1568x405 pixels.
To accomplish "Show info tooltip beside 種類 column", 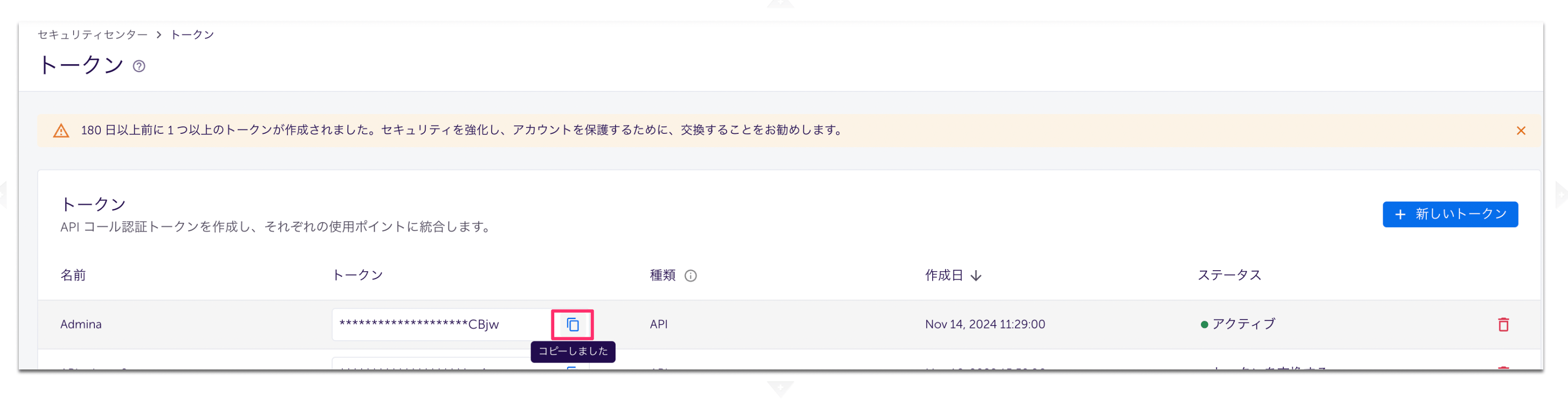I will tap(690, 276).
